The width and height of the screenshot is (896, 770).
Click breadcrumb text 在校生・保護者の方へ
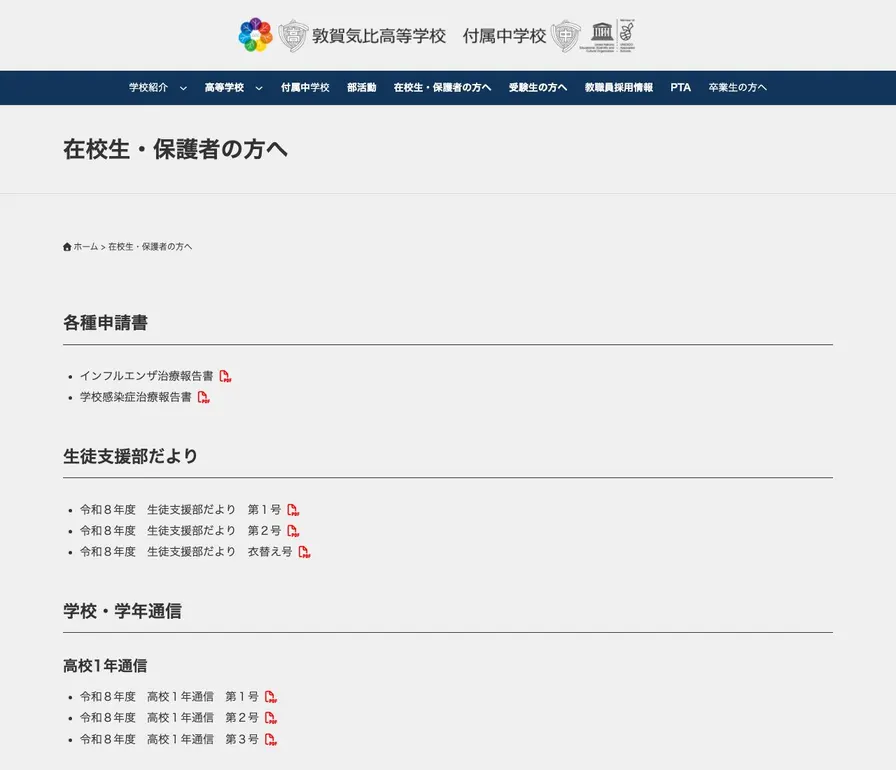coord(150,247)
